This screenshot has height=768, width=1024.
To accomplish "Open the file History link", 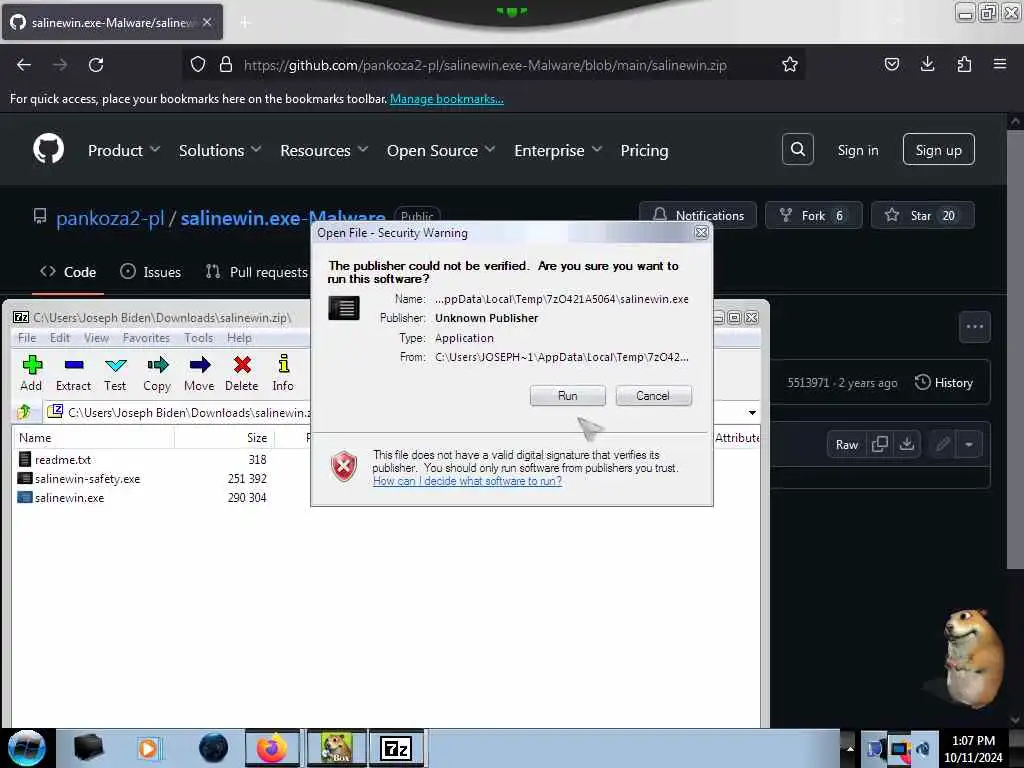I will [x=944, y=383].
